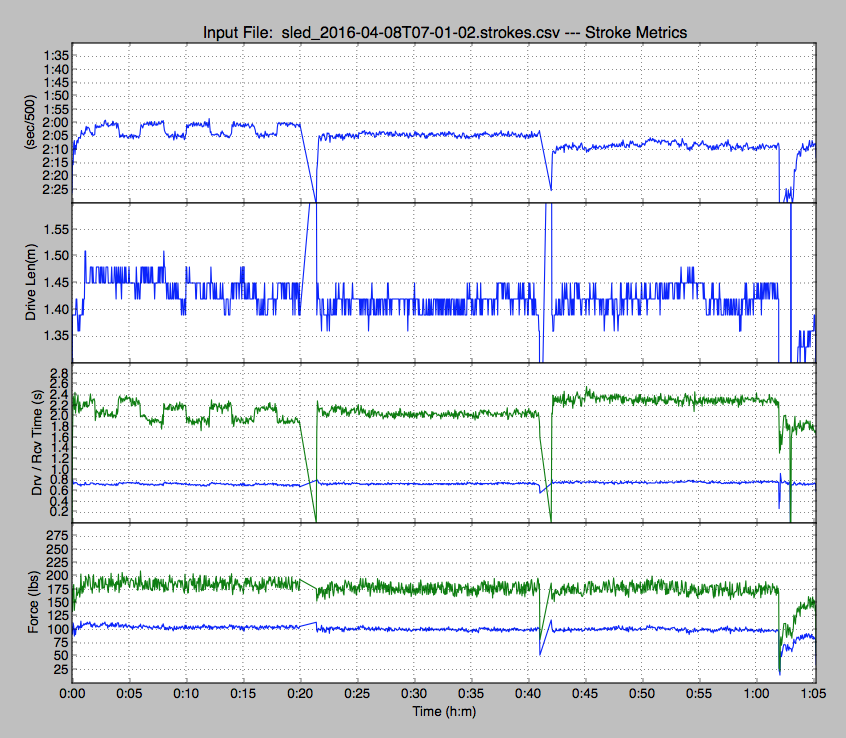Viewport: 846px width, 738px height.
Task: Click the "Drive Len(m)" y-axis label
Action: pos(29,283)
